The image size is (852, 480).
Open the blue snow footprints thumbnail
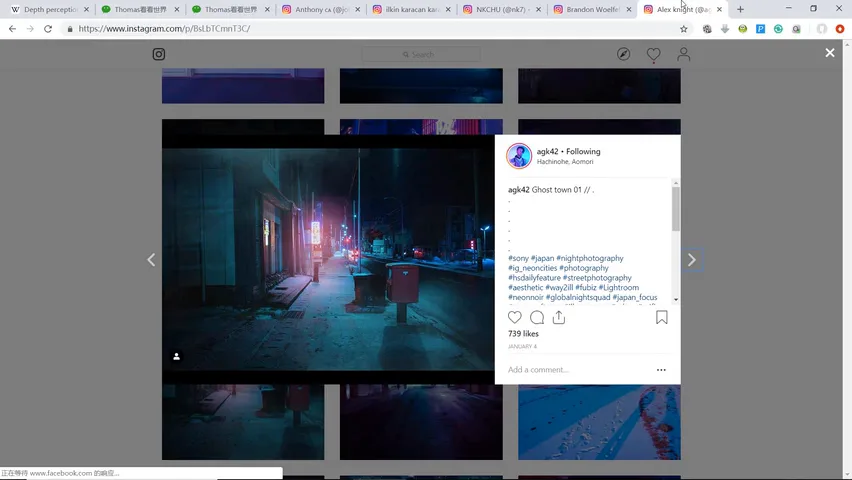[599, 422]
